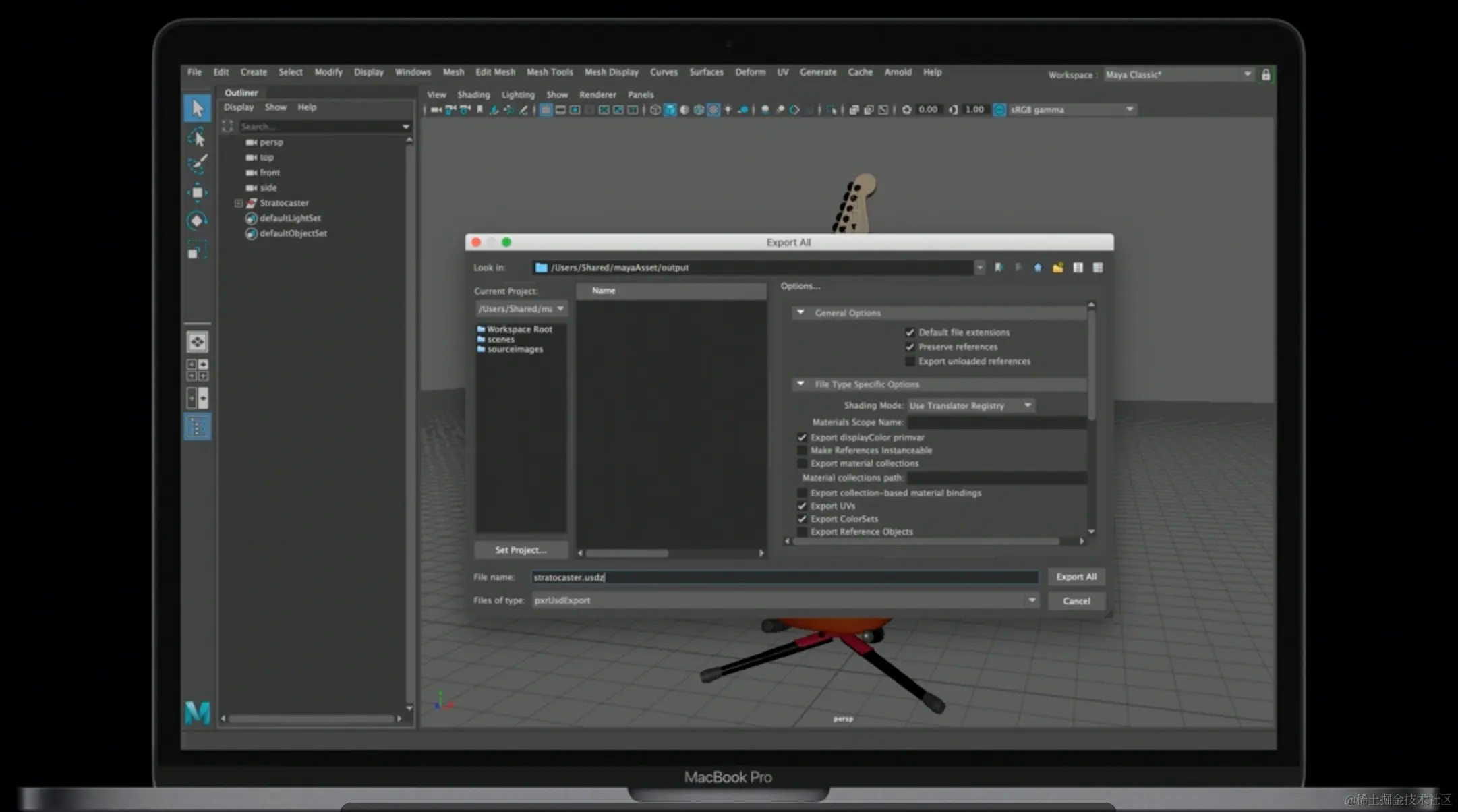Collapse the General Options section
The image size is (1458, 812).
[x=800, y=312]
